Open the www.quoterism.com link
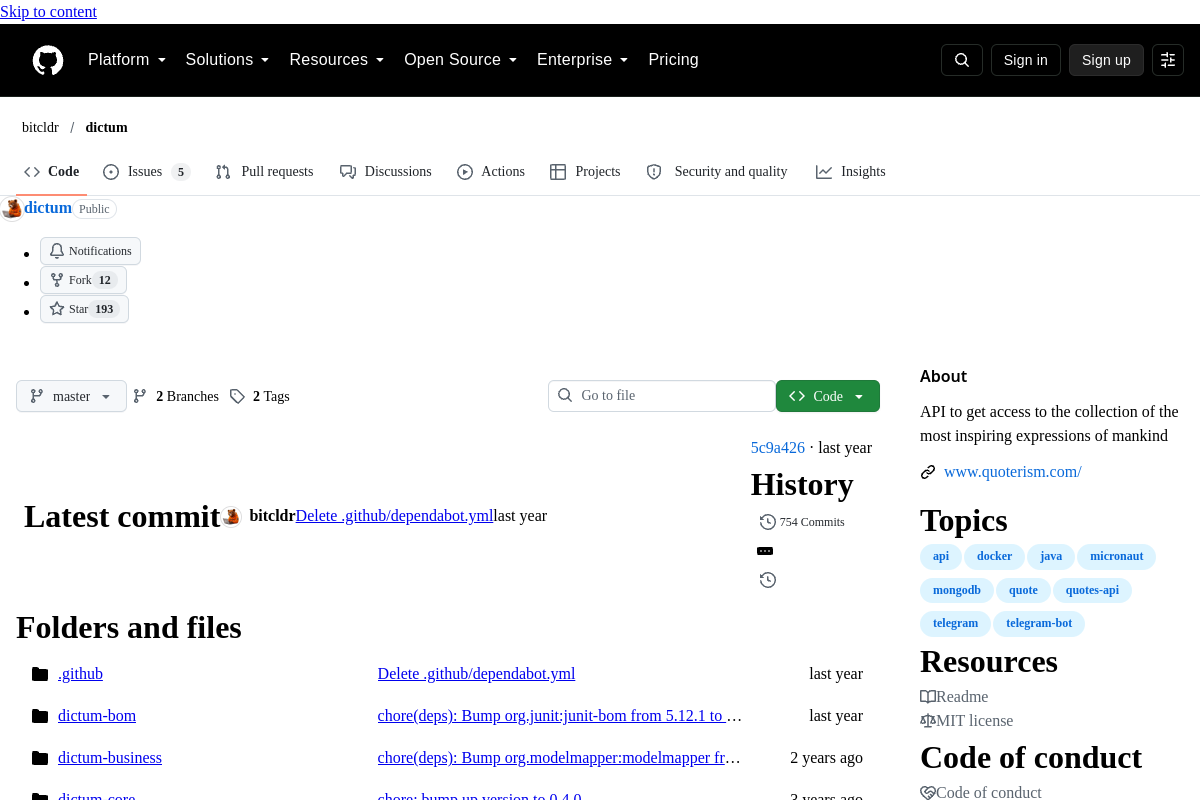Screen dimensions: 1200x800 [1013, 472]
